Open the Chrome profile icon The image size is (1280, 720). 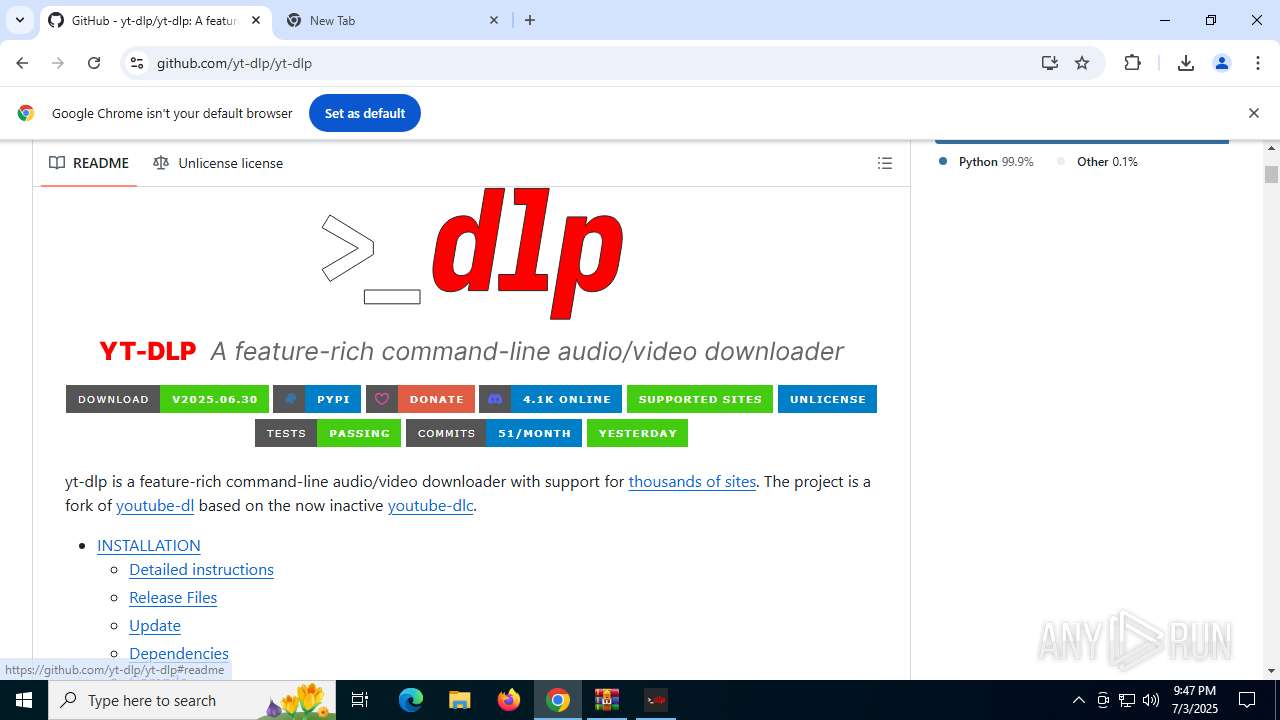click(1222, 63)
